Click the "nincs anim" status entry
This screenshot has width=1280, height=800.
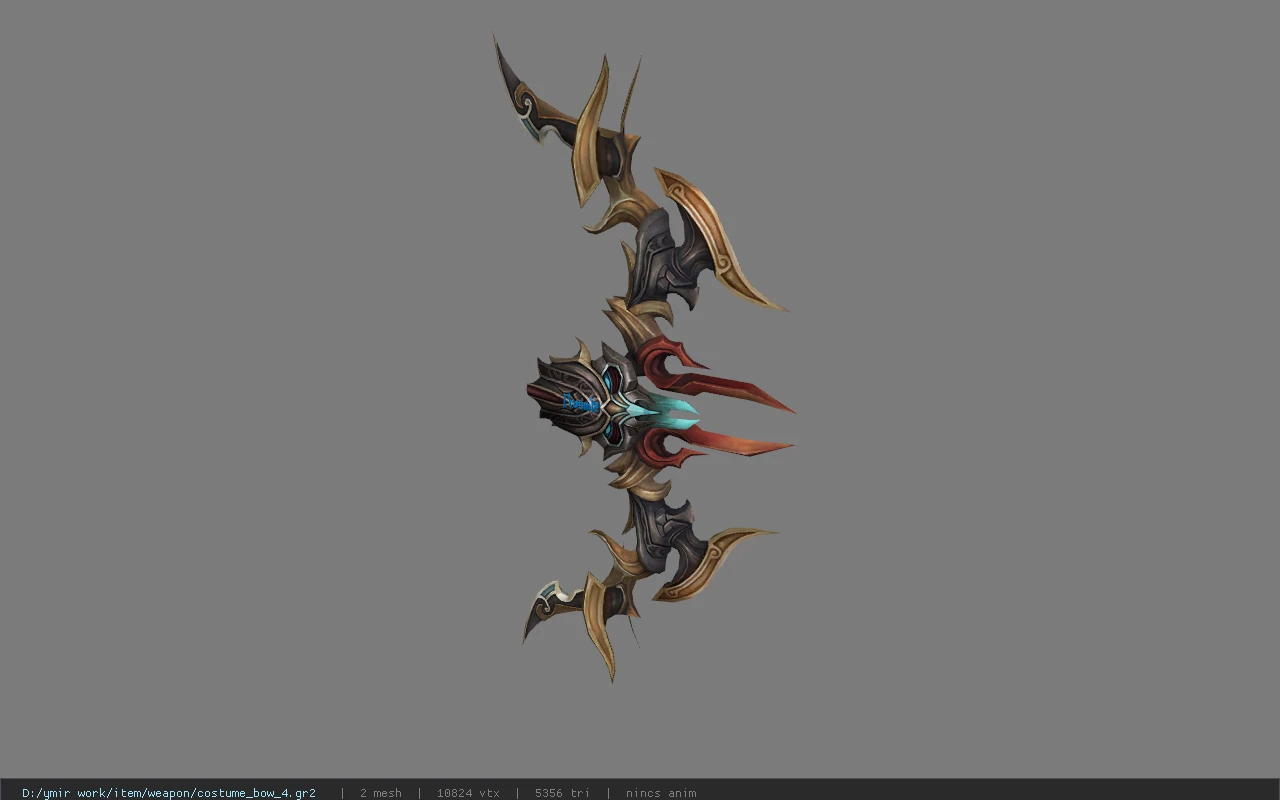[661, 793]
